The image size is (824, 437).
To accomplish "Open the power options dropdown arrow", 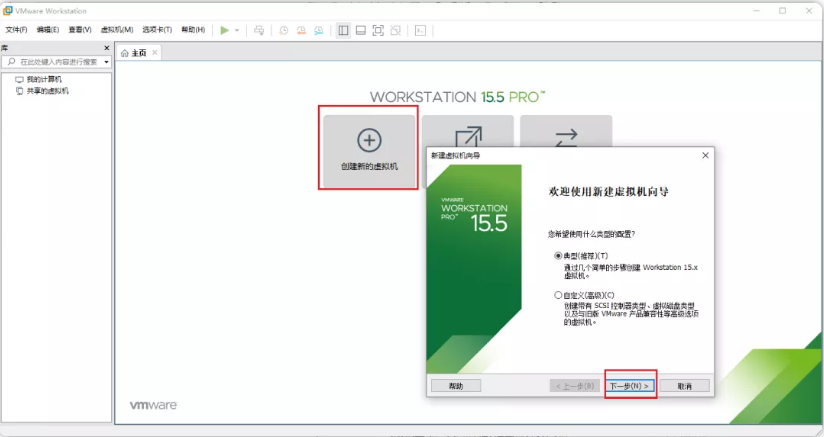I will (x=237, y=30).
